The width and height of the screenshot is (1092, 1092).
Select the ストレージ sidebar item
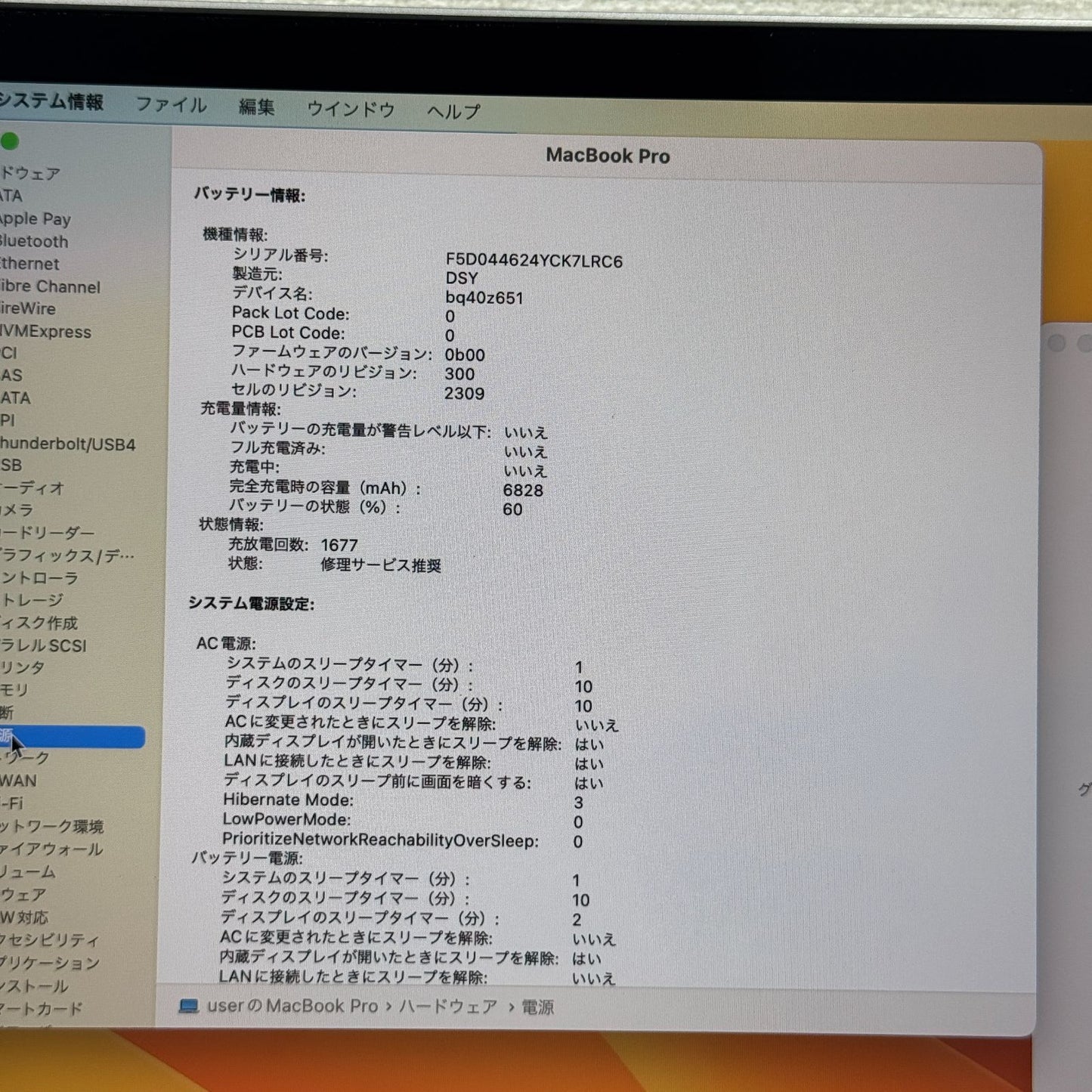pyautogui.click(x=32, y=601)
